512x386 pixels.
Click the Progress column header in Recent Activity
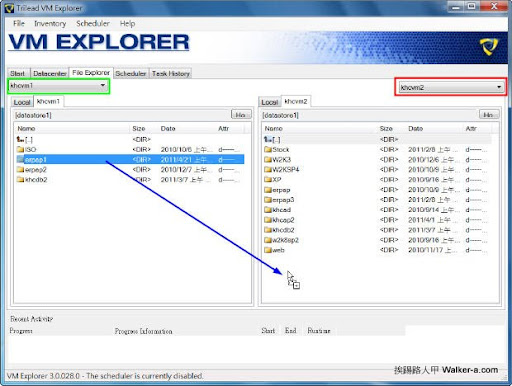point(21,331)
